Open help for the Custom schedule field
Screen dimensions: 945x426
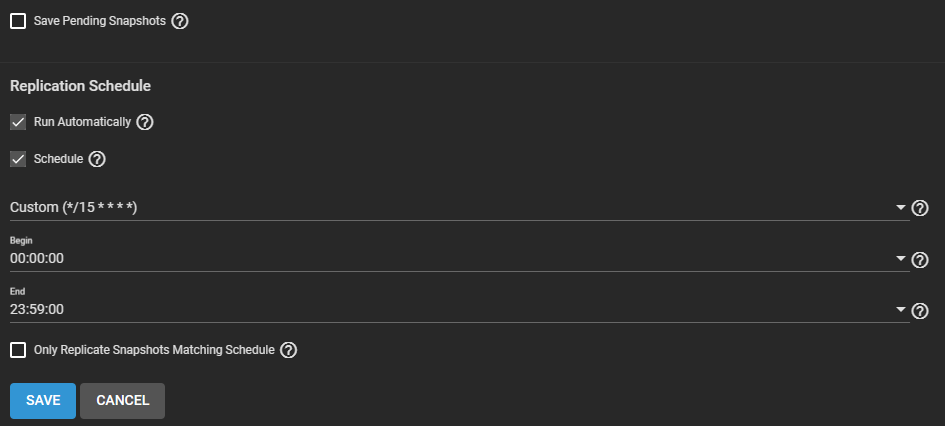click(x=921, y=208)
